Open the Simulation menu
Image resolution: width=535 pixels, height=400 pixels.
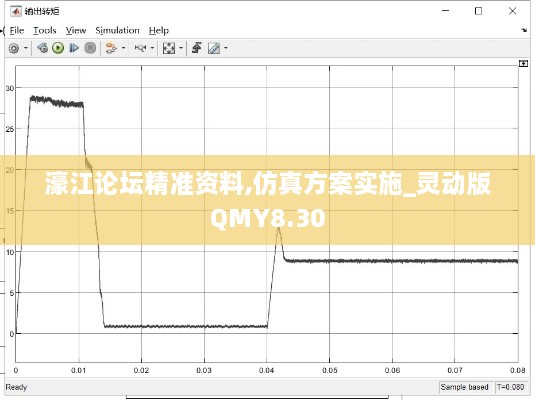point(117,31)
